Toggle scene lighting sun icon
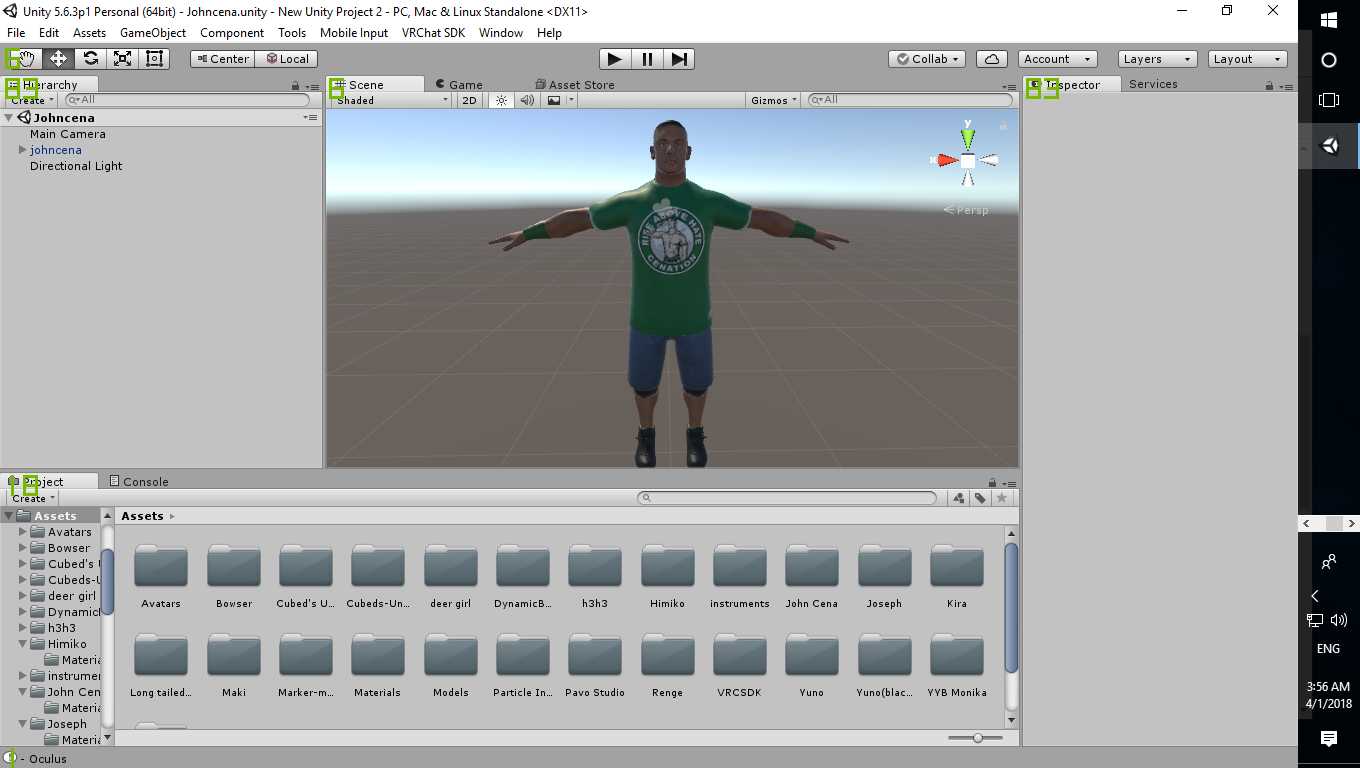This screenshot has height=768, width=1360. (x=501, y=100)
